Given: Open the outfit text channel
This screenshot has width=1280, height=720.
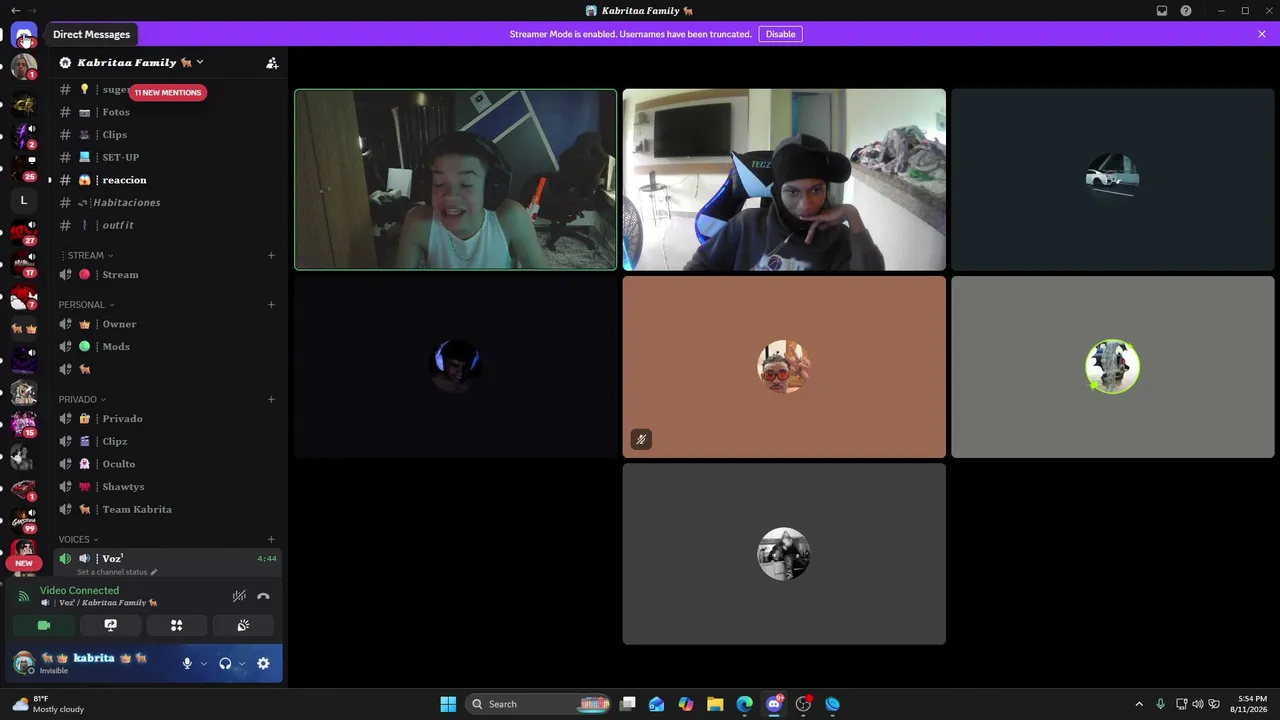Looking at the screenshot, I should coord(167,225).
